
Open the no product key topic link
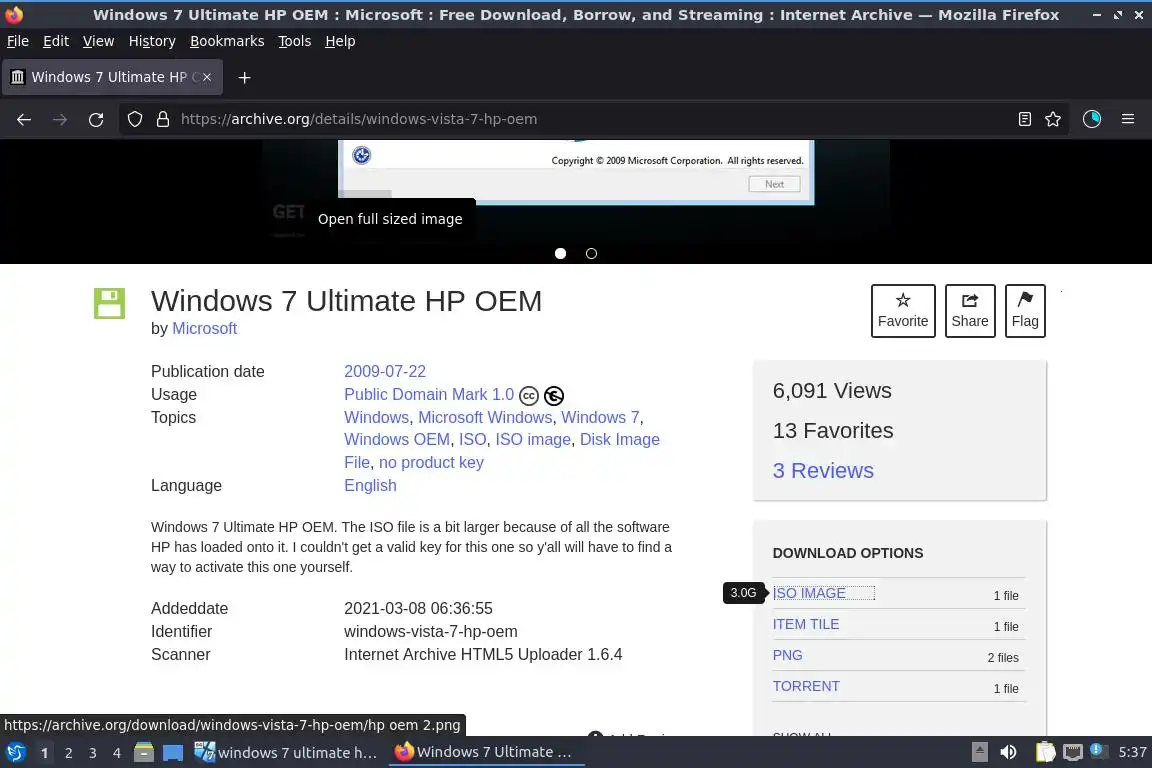(431, 462)
